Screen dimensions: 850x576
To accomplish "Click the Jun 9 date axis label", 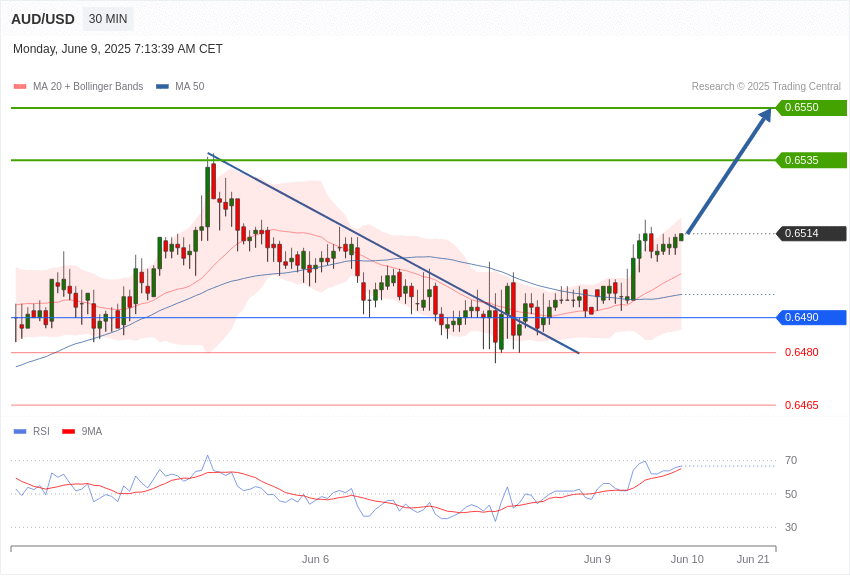I will (597, 559).
